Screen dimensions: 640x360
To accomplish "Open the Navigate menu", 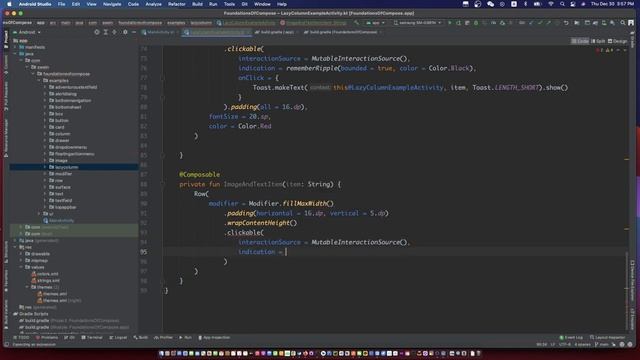I will point(112,4).
